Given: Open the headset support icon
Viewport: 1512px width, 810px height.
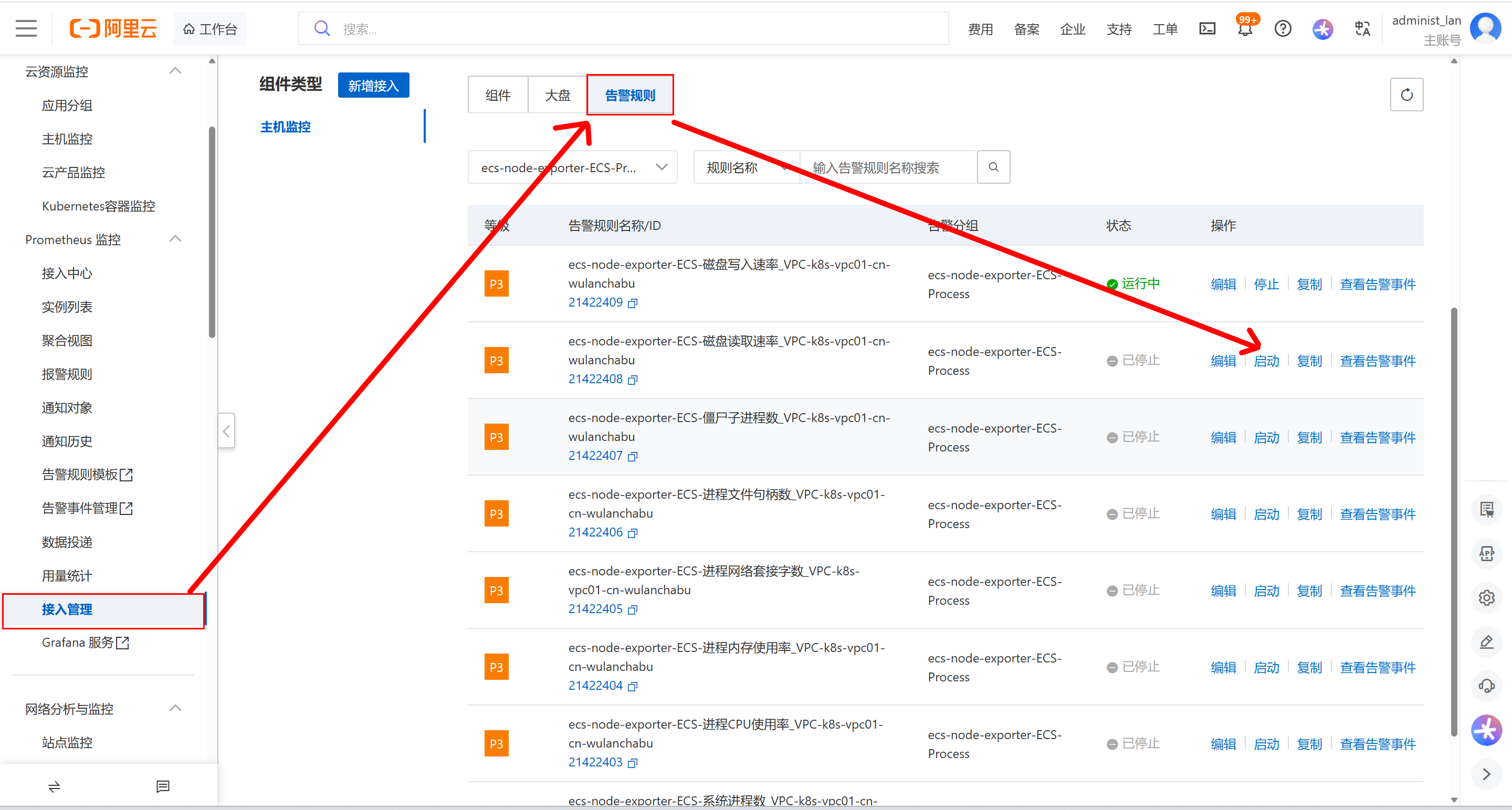Looking at the screenshot, I should pos(1486,686).
